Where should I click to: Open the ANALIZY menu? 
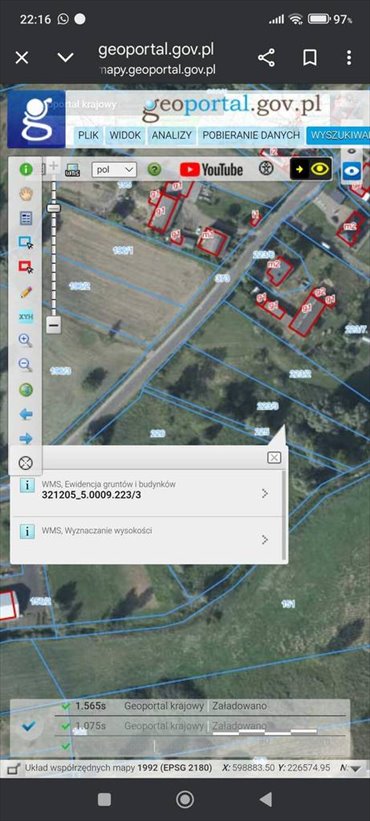click(172, 135)
